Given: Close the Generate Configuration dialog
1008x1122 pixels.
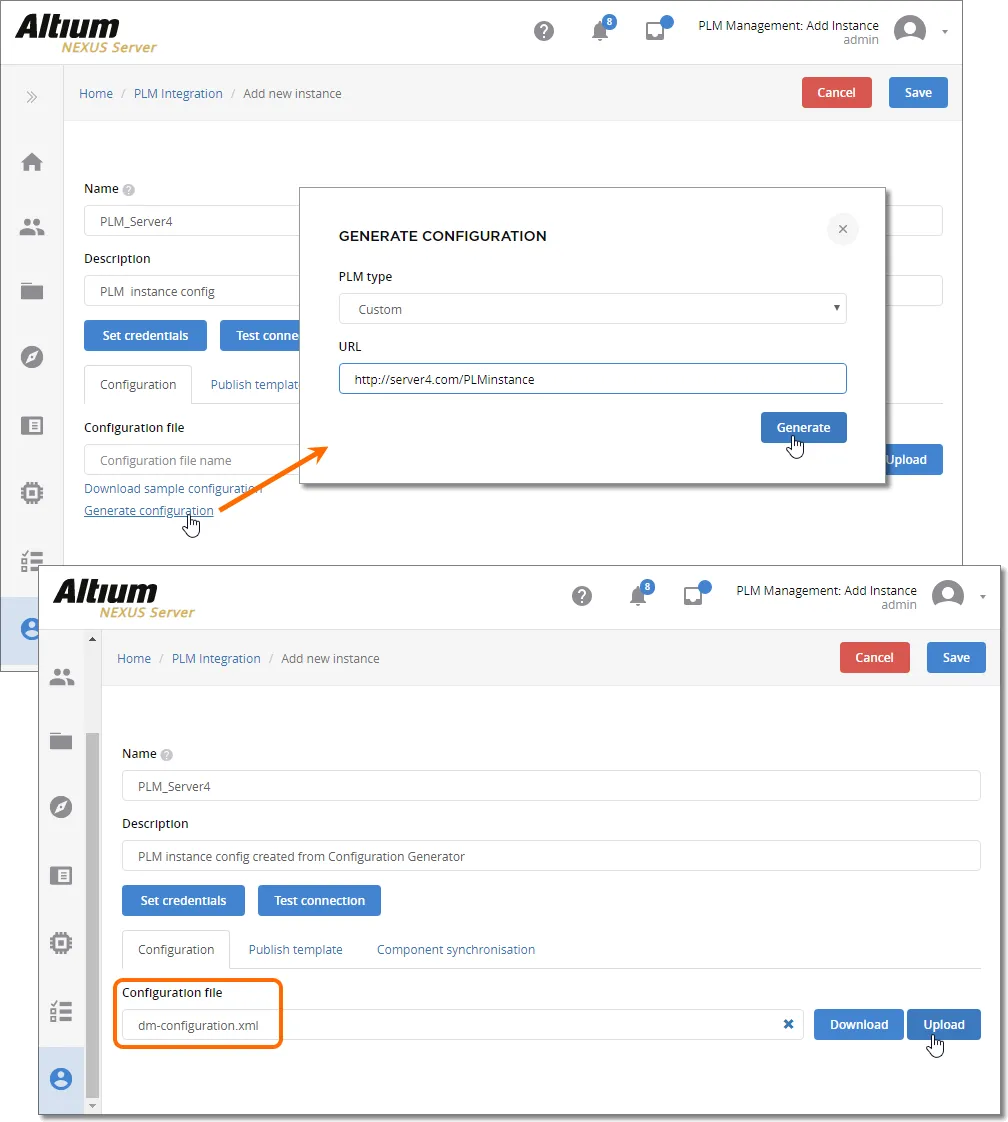Looking at the screenshot, I should click(x=843, y=229).
